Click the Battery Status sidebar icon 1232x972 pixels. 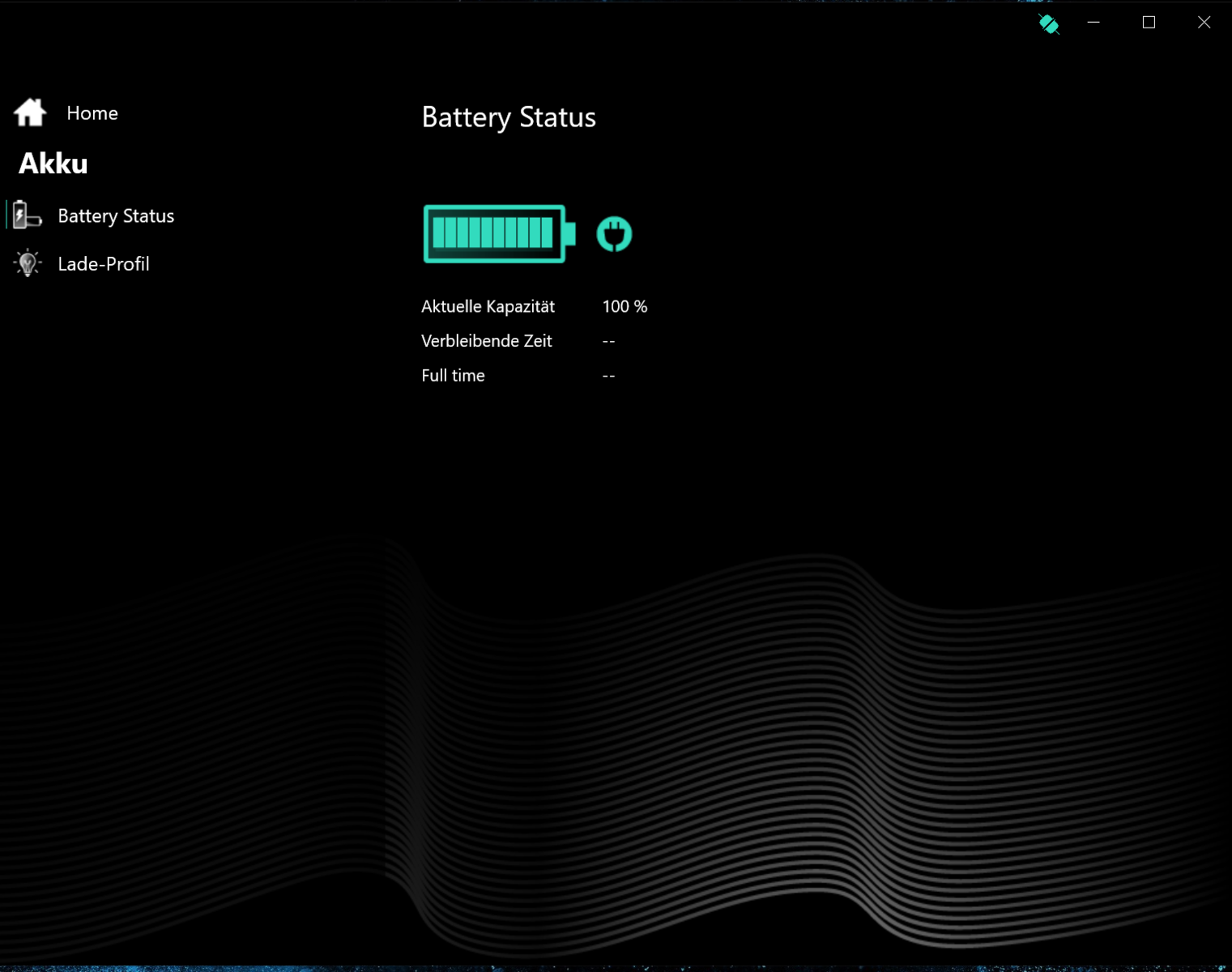(27, 215)
